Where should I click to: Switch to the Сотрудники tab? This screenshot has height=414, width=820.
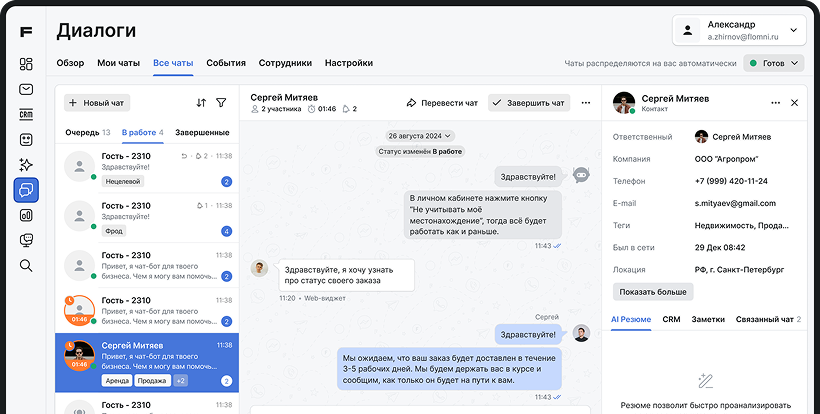tap(285, 63)
